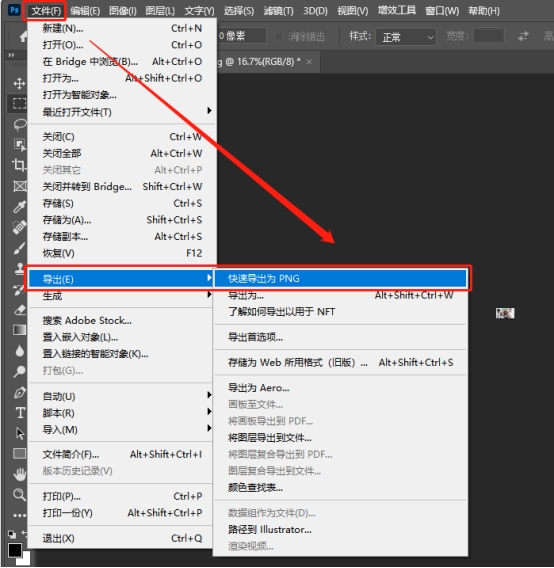Select the Crop tool
This screenshot has width=554, height=568.
click(x=19, y=165)
